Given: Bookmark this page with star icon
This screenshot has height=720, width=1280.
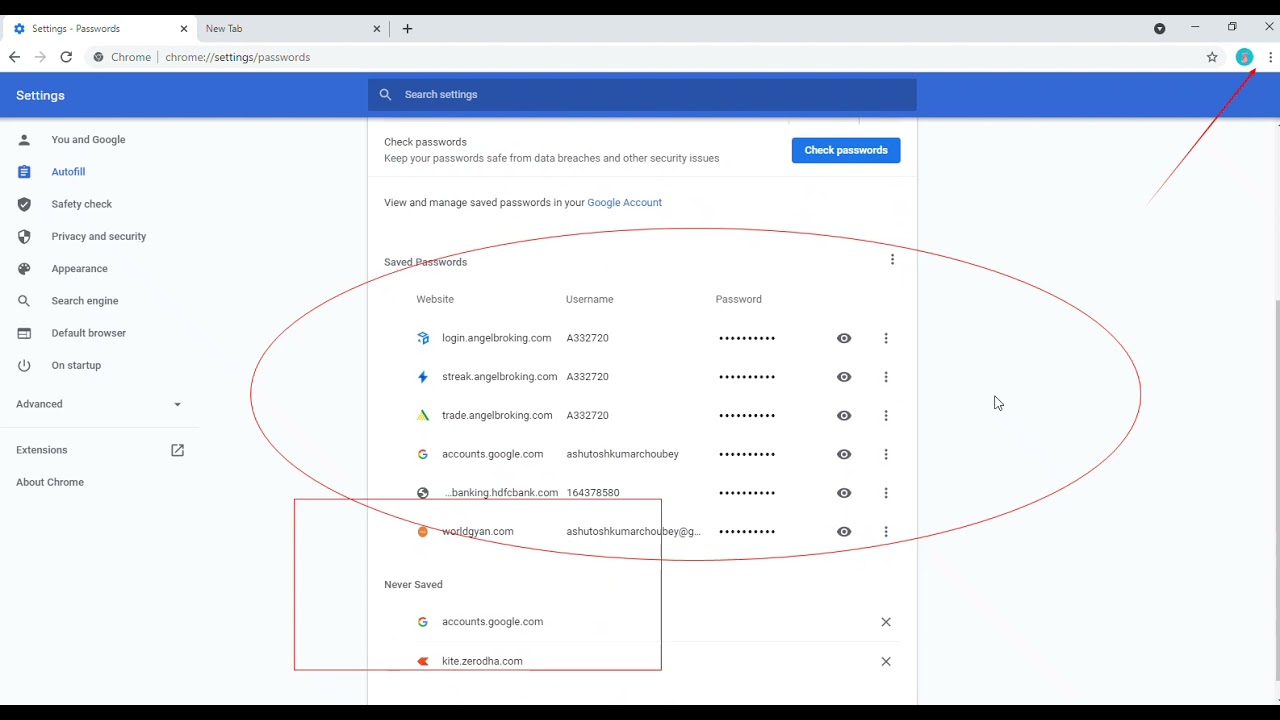Looking at the screenshot, I should point(1212,57).
